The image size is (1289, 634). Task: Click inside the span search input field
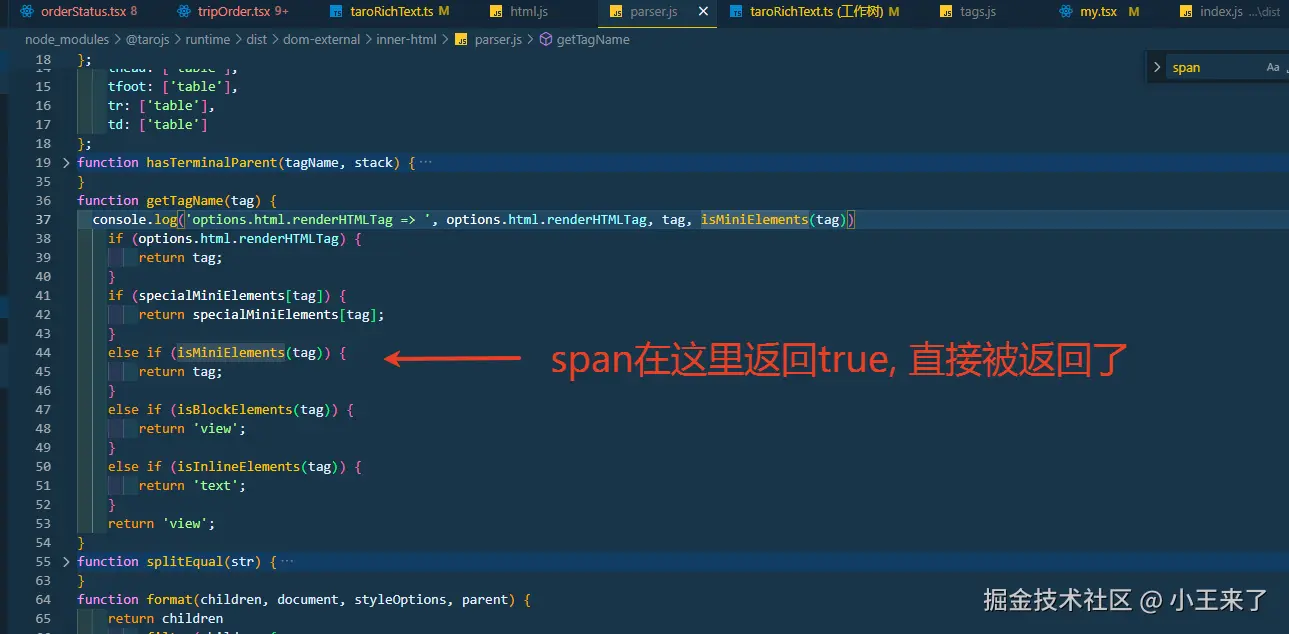[x=1210, y=66]
